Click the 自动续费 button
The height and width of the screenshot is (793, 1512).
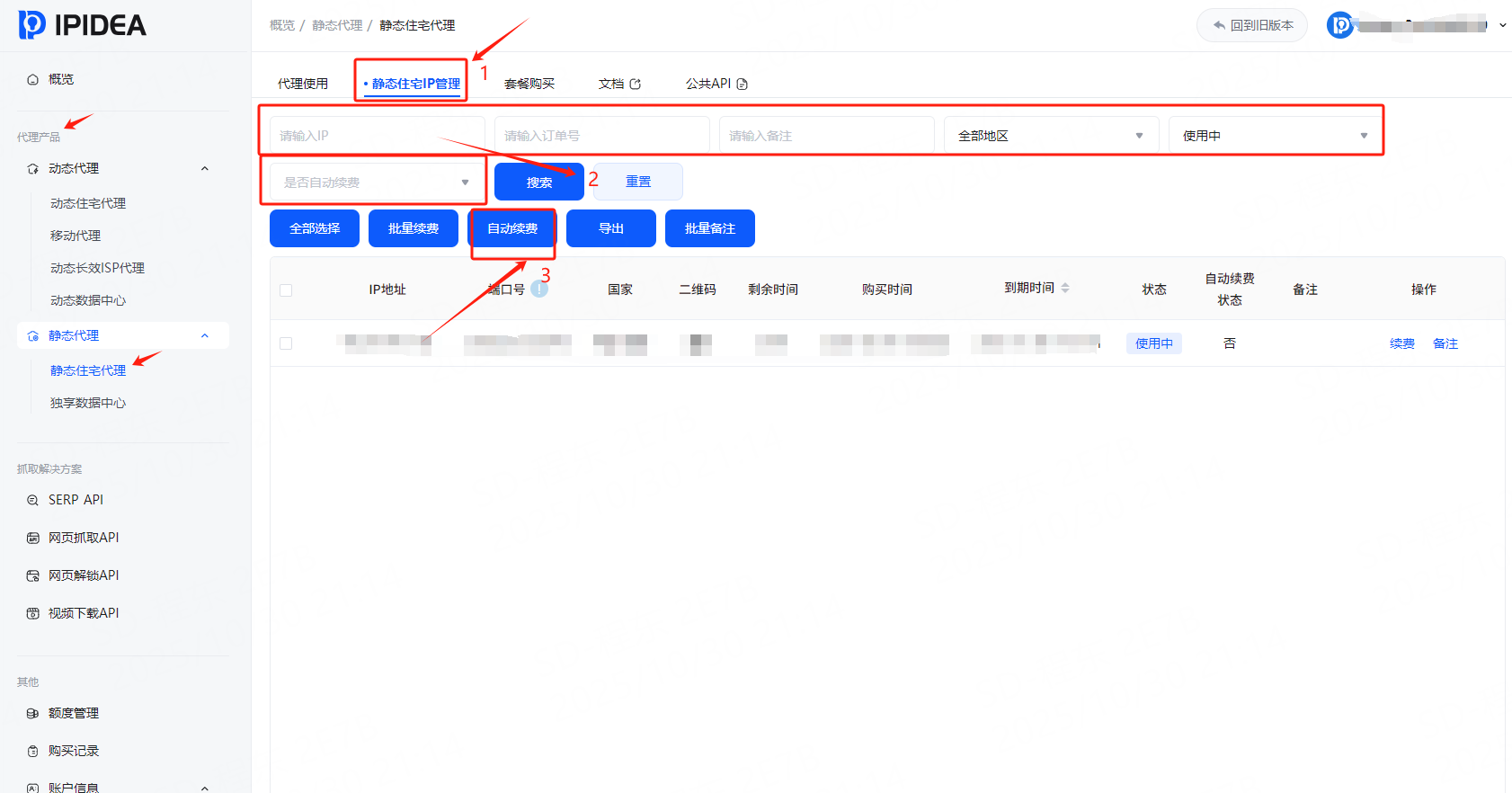pos(512,228)
